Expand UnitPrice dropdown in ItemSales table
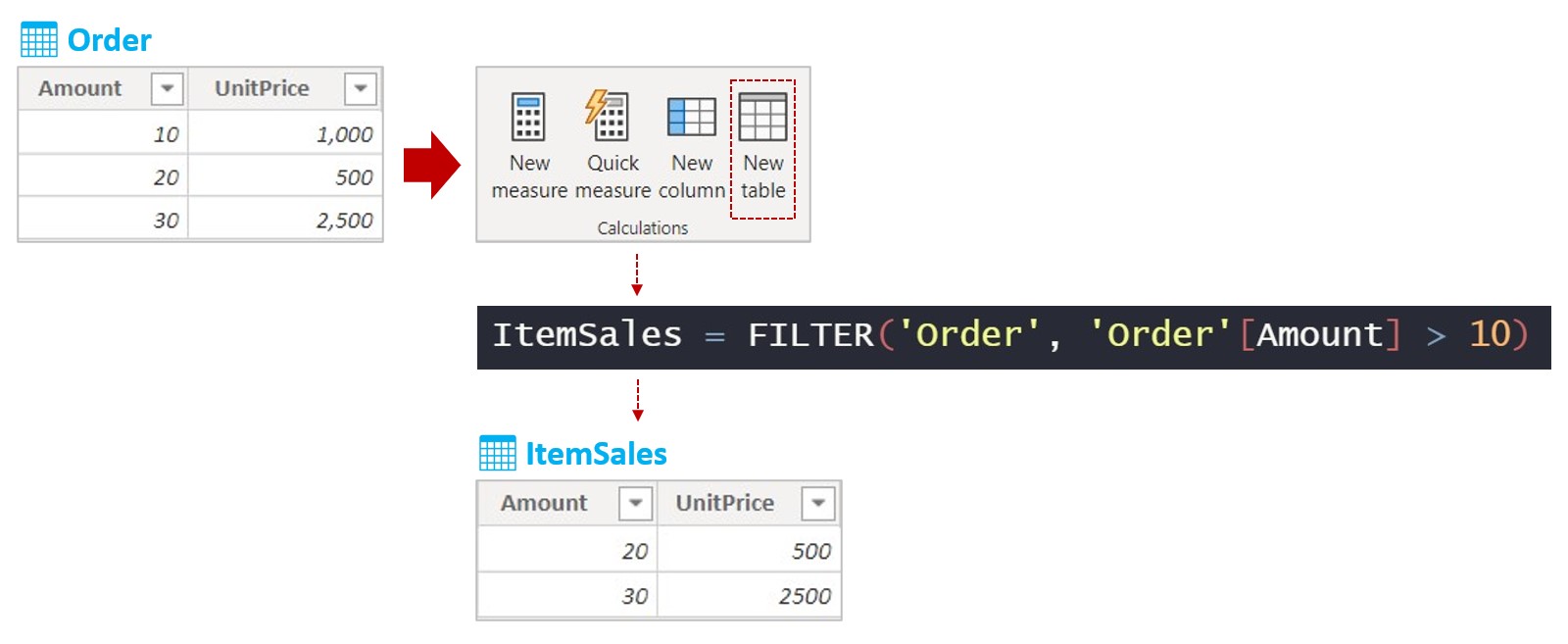This screenshot has width=1568, height=644. click(x=818, y=503)
